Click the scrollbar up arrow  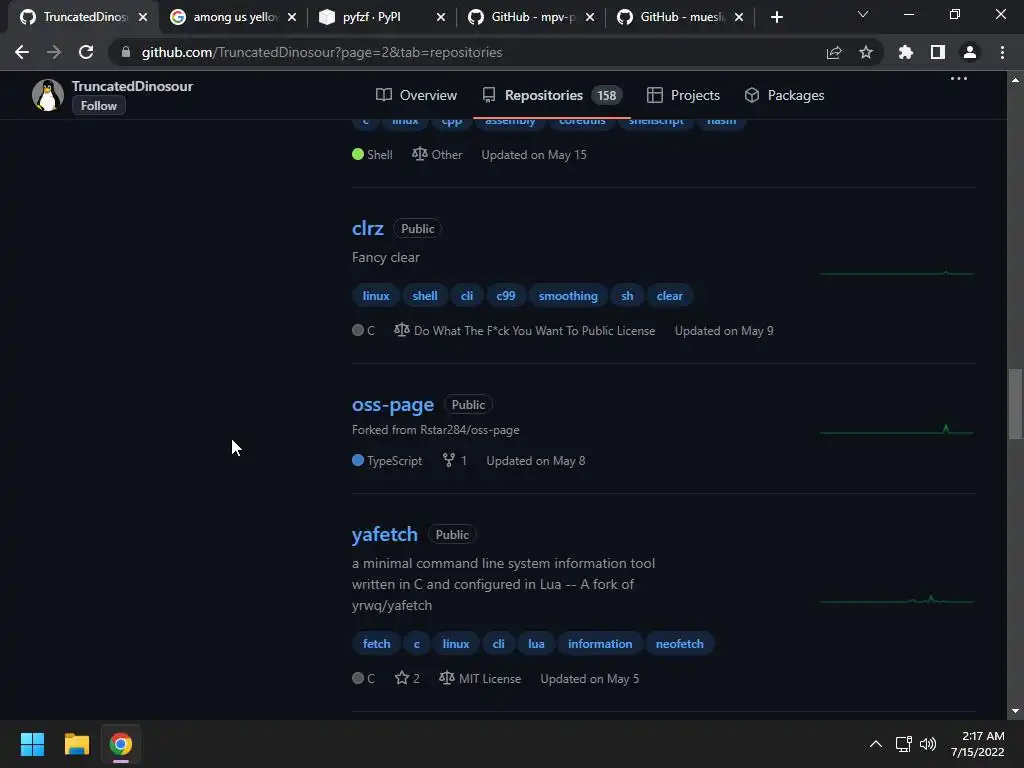pos(1015,80)
